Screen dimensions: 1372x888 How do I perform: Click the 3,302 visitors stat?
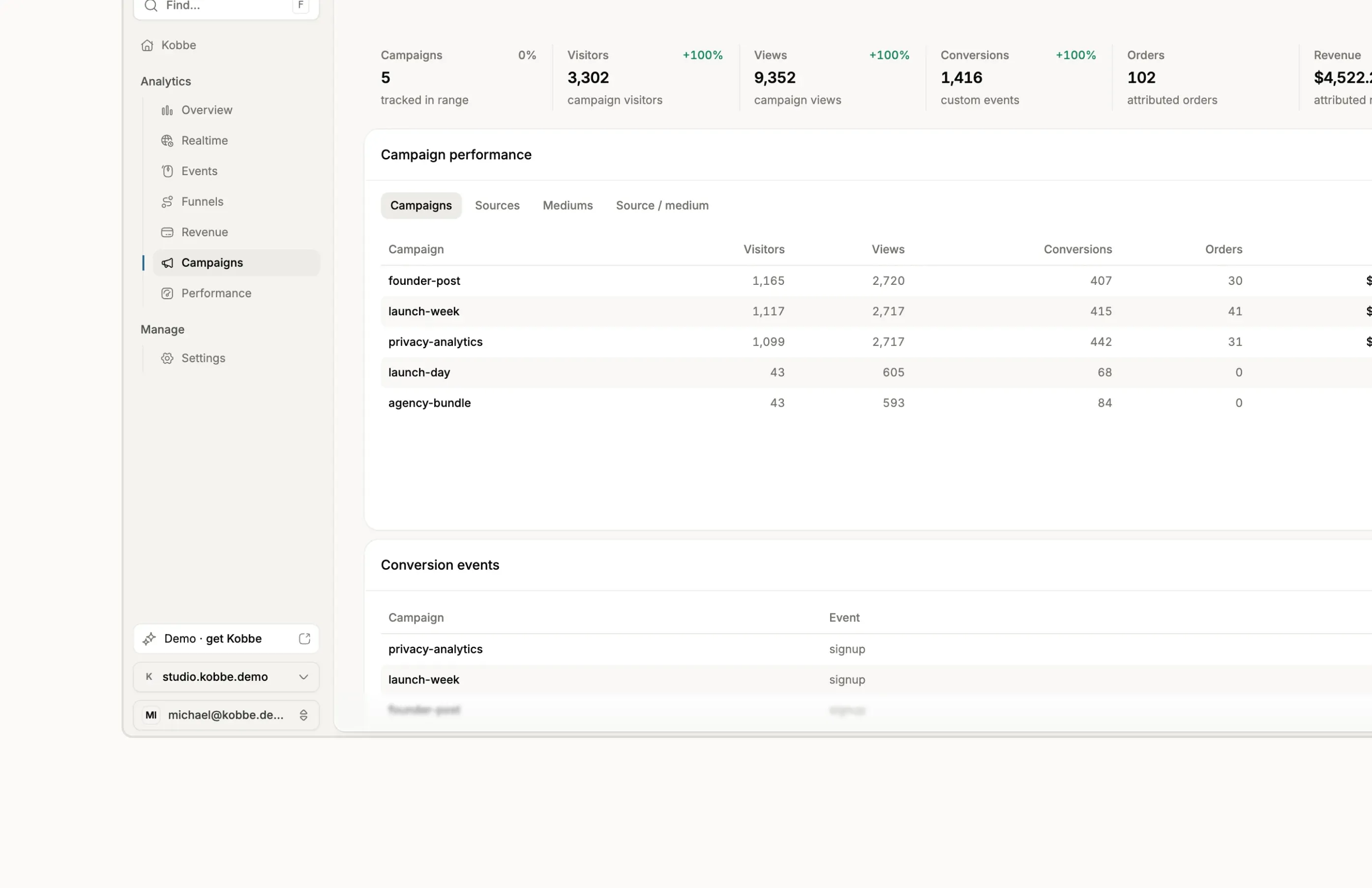588,77
